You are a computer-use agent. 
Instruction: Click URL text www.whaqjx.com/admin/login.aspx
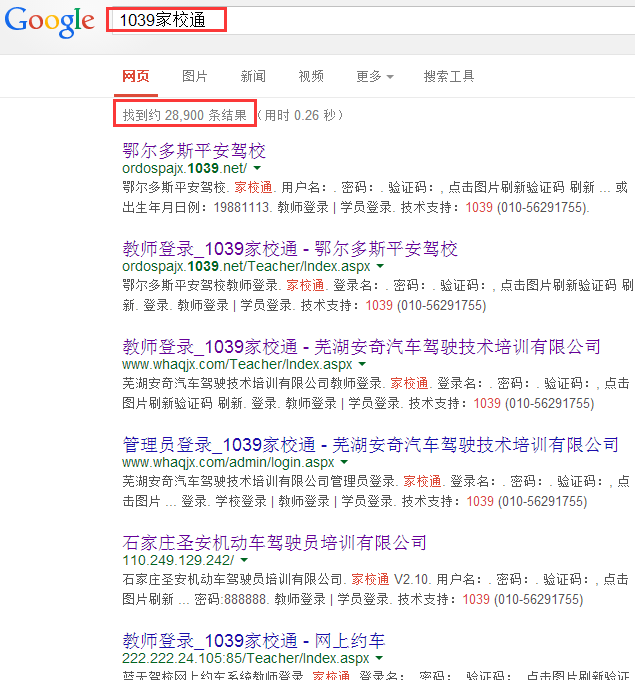pos(228,462)
